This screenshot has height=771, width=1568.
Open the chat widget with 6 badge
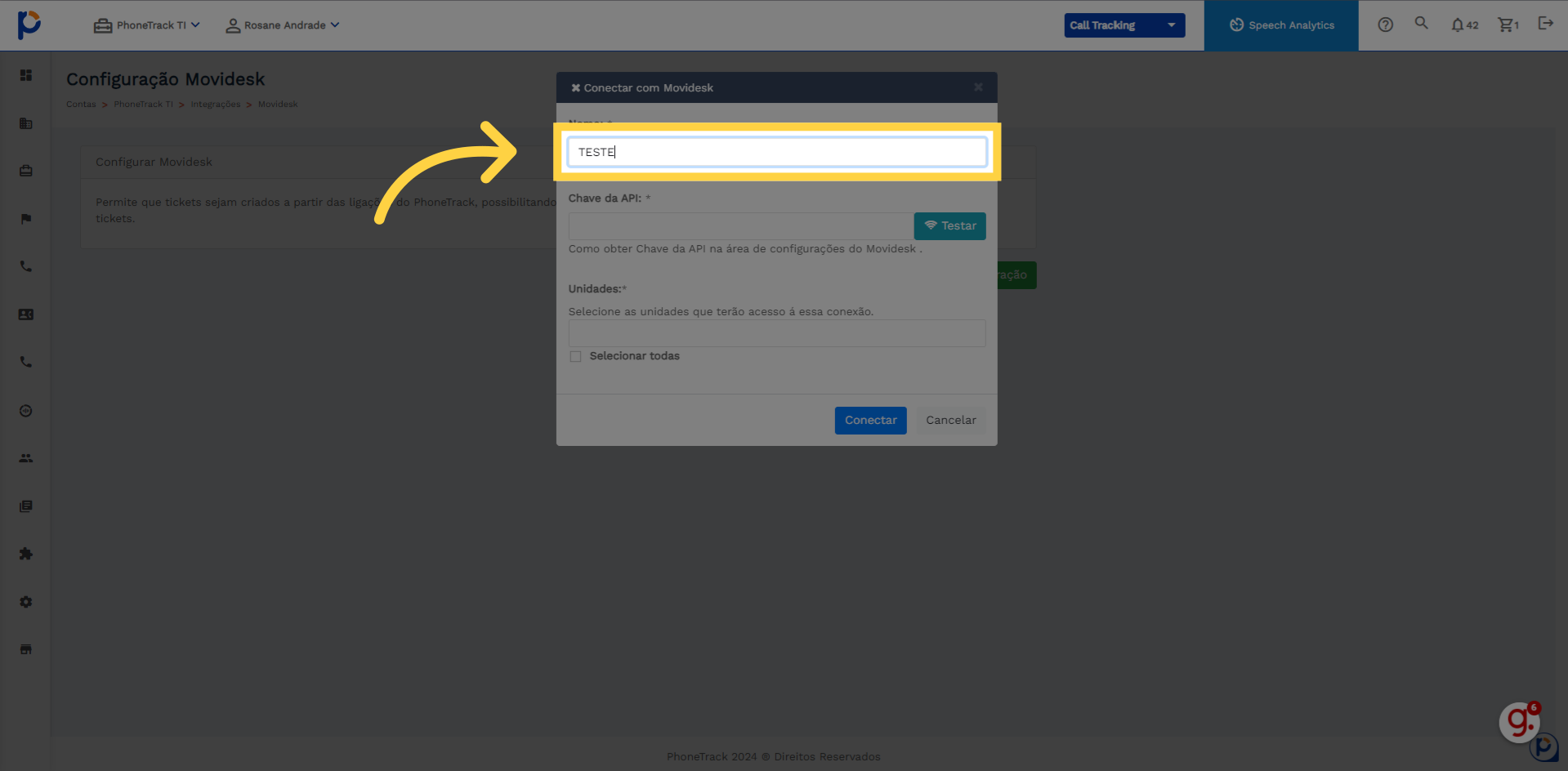point(1520,722)
